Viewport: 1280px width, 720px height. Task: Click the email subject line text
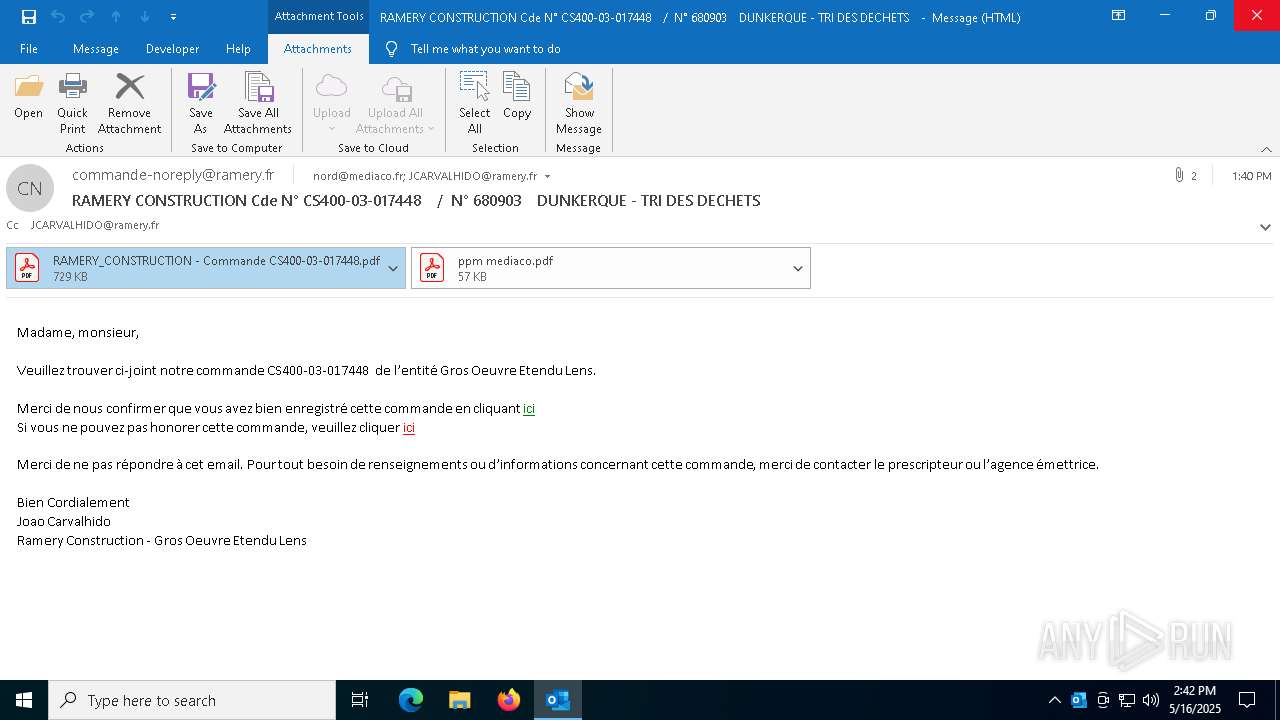click(x=416, y=200)
